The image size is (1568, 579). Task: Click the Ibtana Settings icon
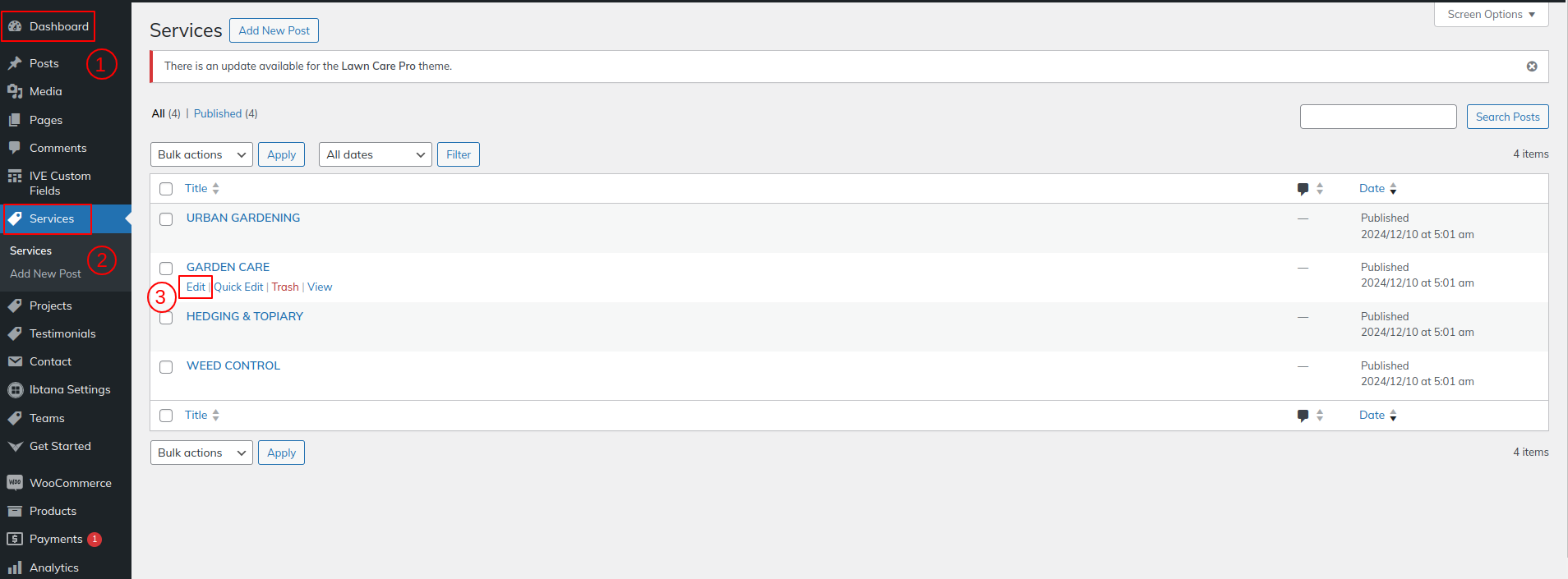[x=15, y=390]
